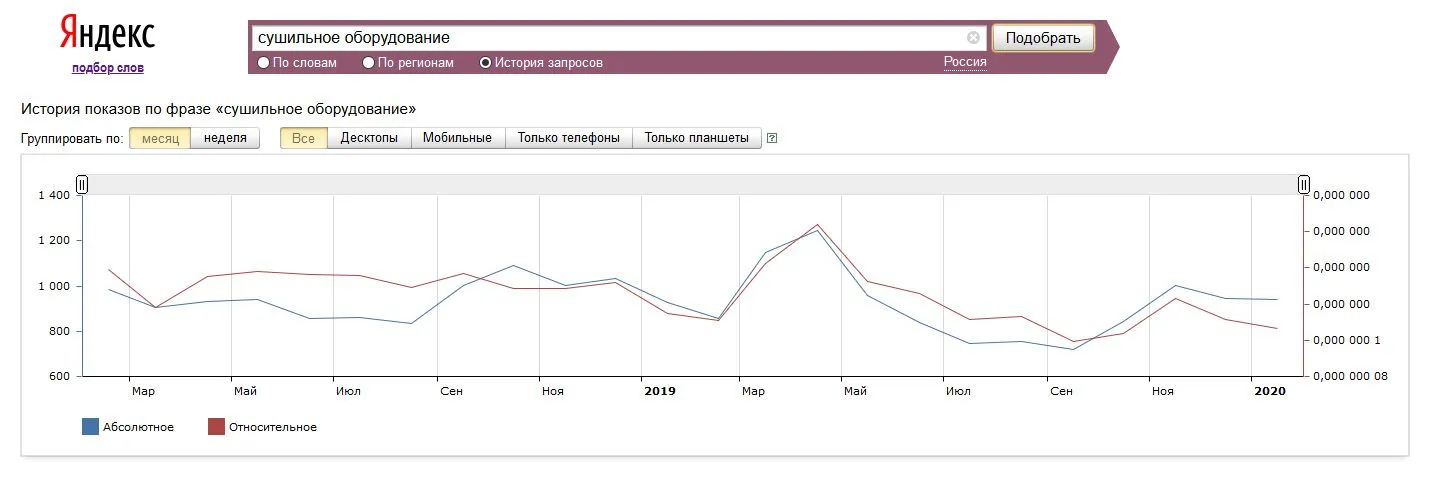Click the range selector bar above the chart
The image size is (1430, 477).
pos(693,184)
